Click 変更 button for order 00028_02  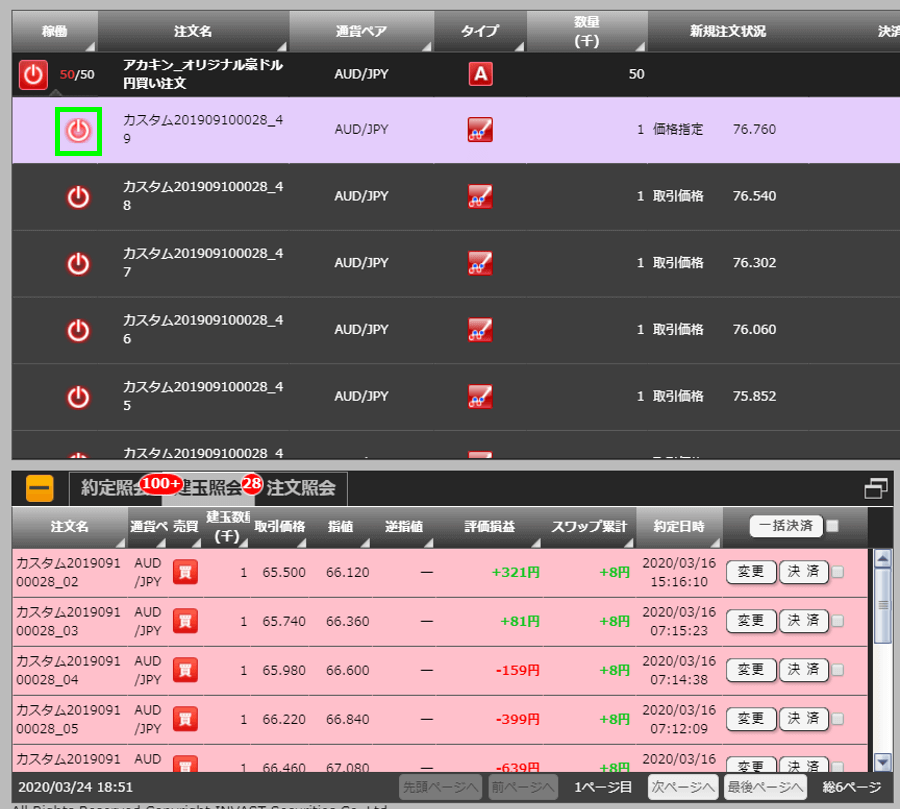click(x=750, y=572)
